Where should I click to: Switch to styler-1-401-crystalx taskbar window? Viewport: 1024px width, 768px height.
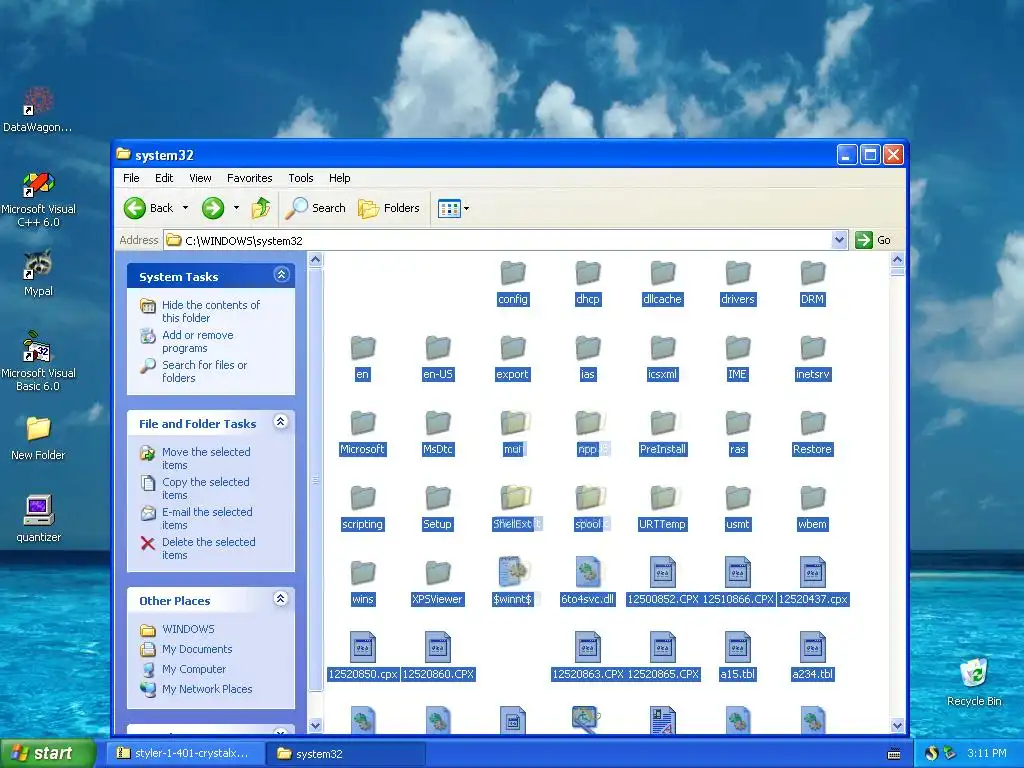coord(185,753)
